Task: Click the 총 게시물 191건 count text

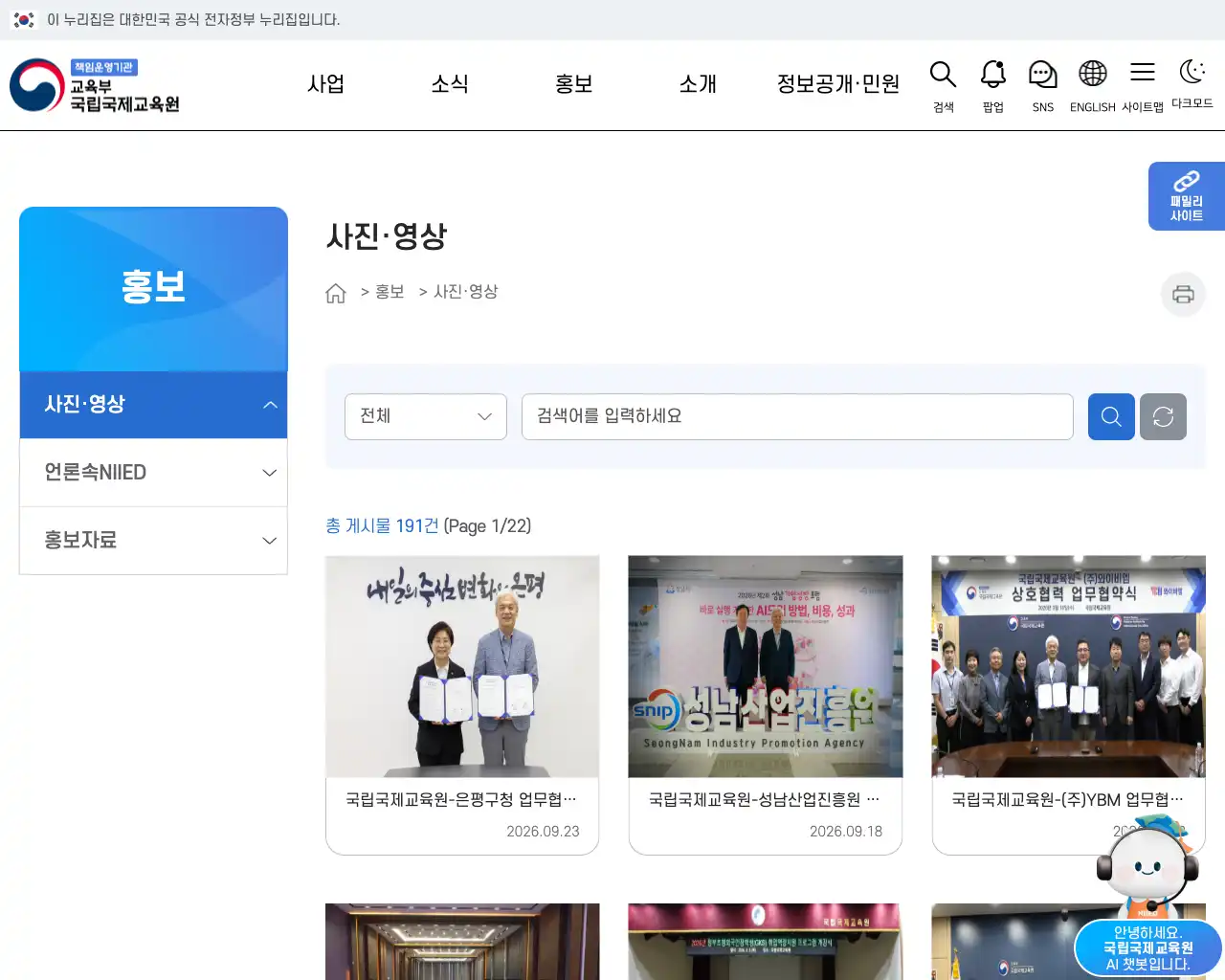Action: click(382, 525)
